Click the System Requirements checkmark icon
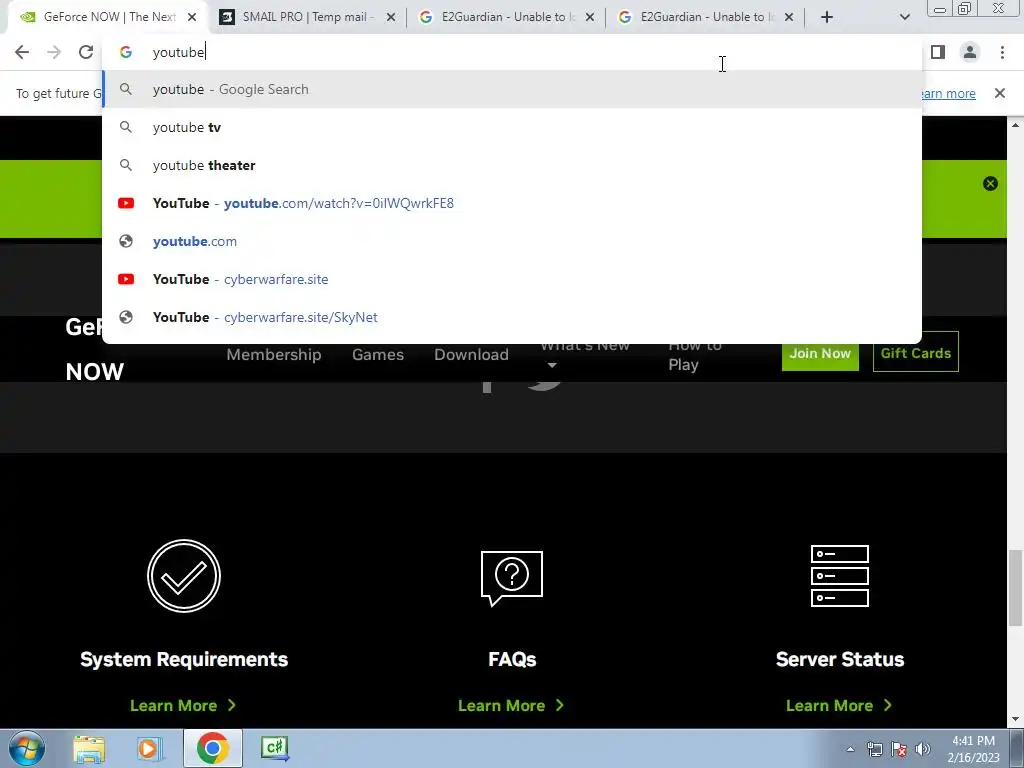The height and width of the screenshot is (768, 1024). [x=184, y=575]
